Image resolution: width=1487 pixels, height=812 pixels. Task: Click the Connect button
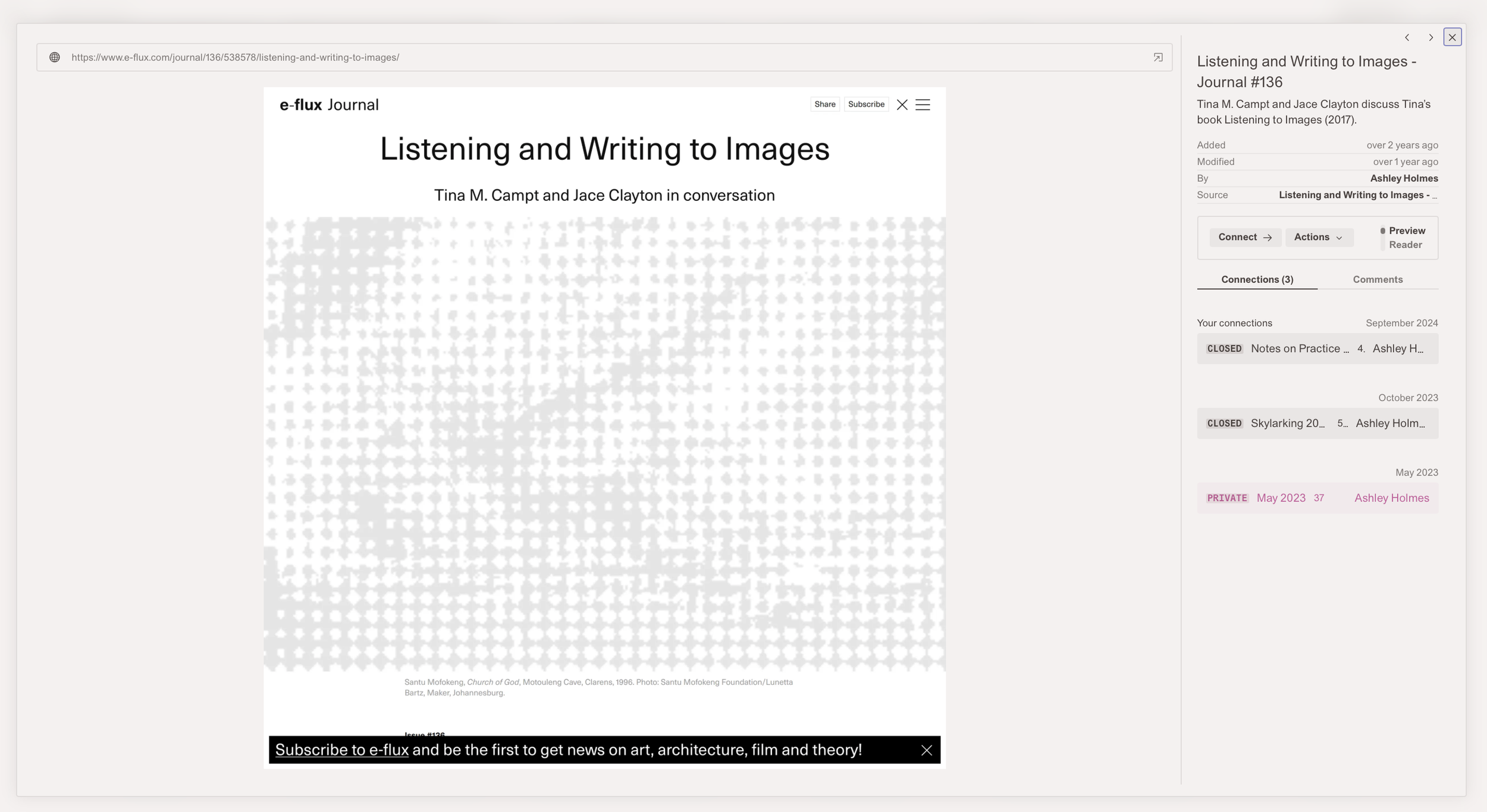tap(1246, 237)
